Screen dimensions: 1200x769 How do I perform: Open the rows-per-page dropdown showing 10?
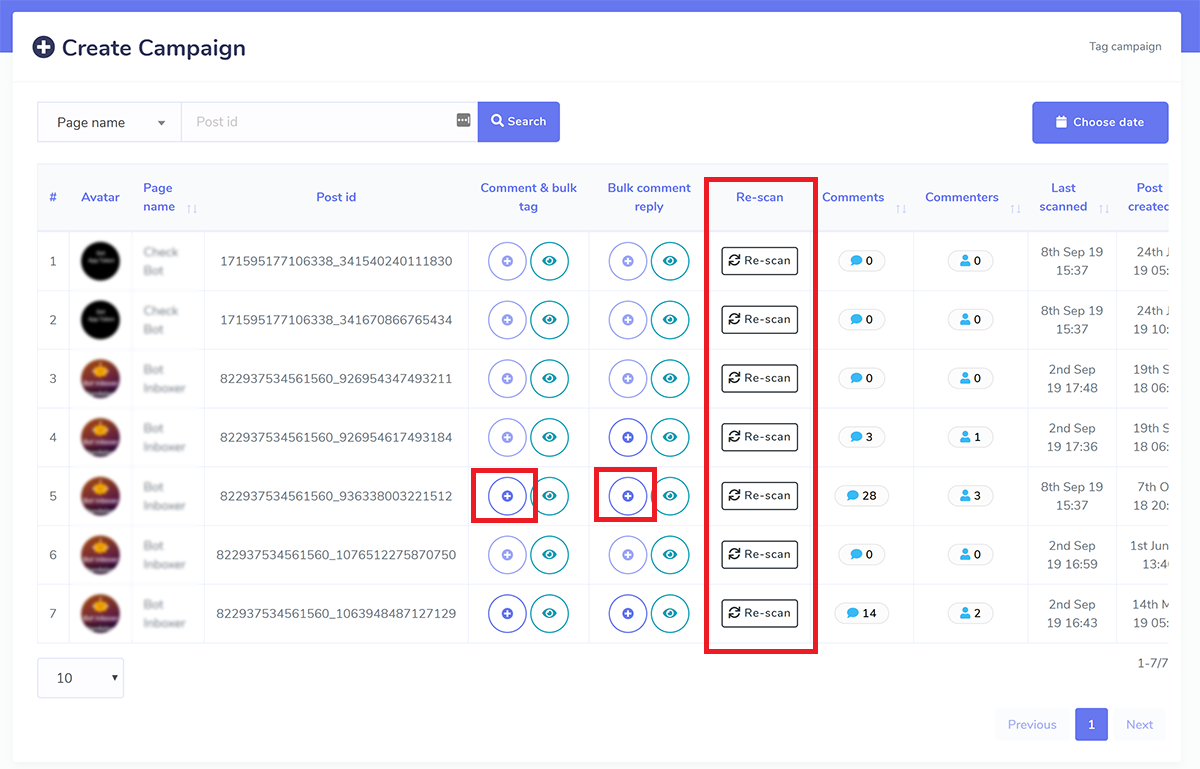80,677
